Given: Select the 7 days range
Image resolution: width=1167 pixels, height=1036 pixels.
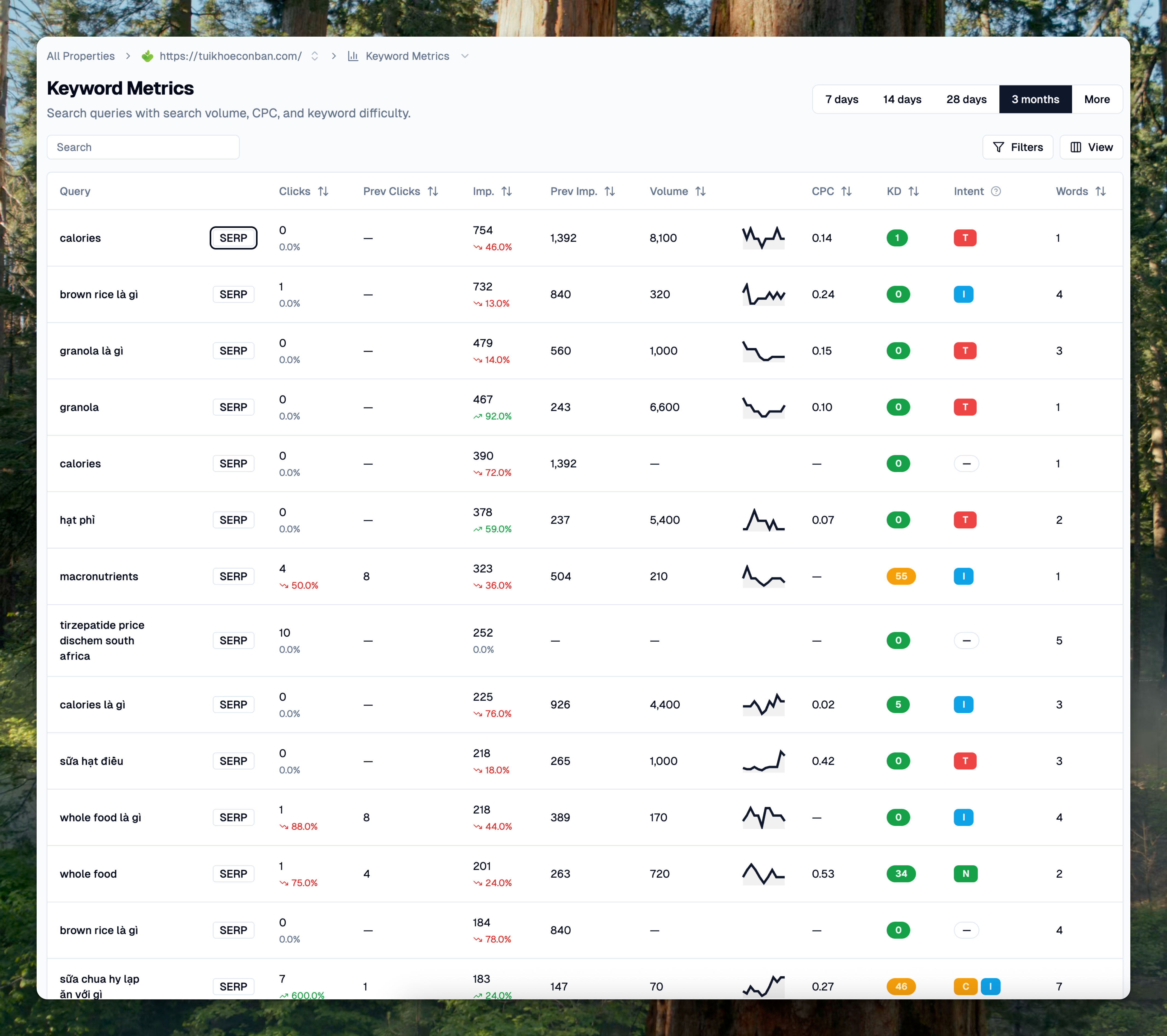Looking at the screenshot, I should 842,99.
